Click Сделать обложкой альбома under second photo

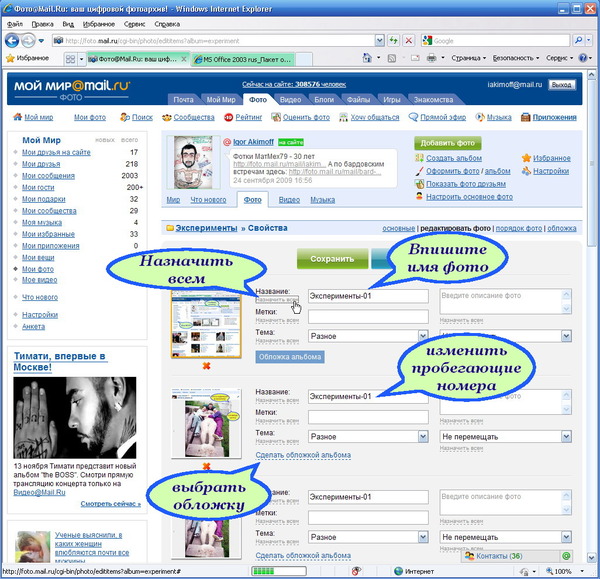pos(303,455)
